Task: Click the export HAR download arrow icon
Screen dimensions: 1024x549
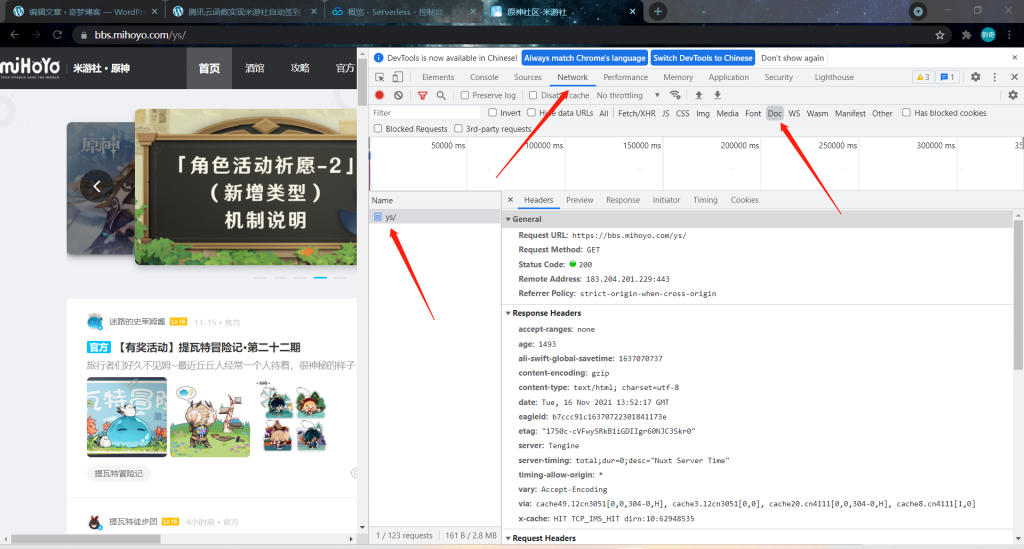Action: click(x=717, y=95)
